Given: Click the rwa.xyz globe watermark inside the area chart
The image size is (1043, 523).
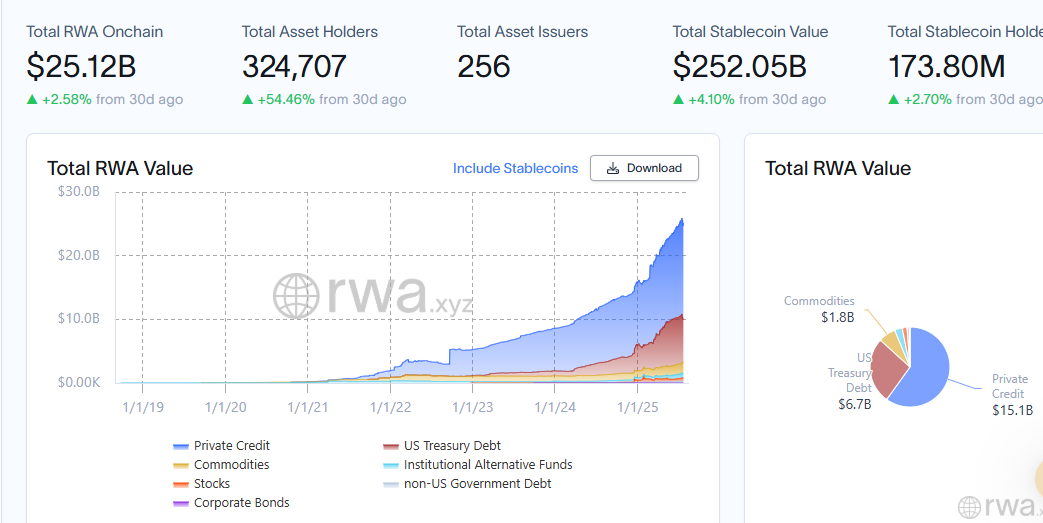Looking at the screenshot, I should 296,296.
